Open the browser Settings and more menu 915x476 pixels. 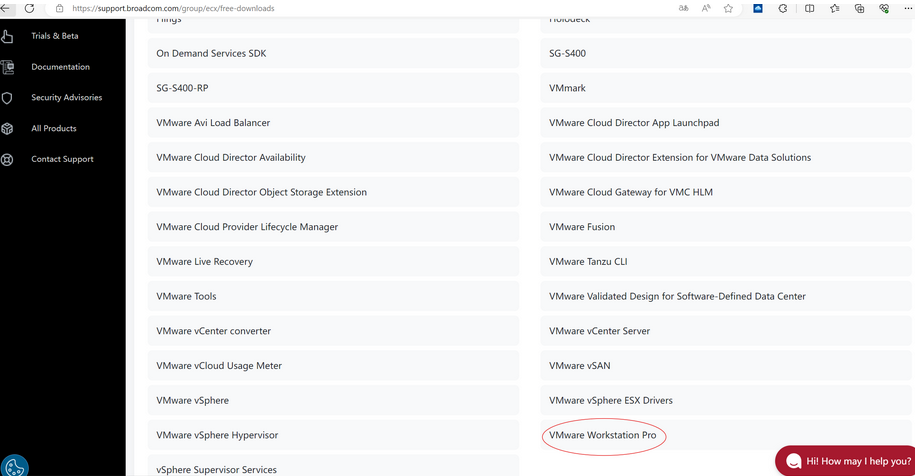907,8
